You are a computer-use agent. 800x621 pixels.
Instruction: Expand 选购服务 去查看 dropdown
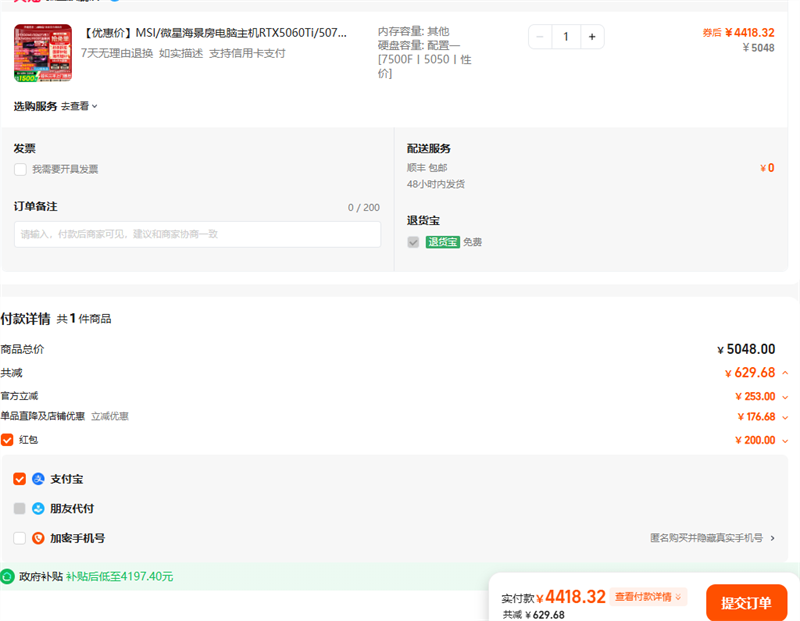[x=79, y=106]
